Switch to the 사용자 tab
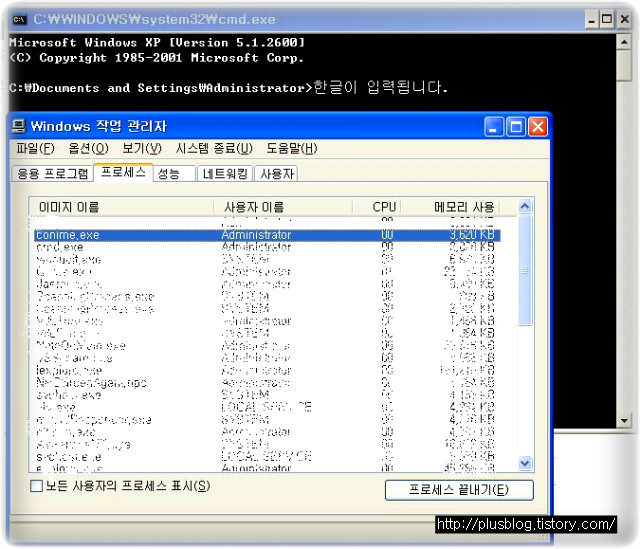Viewport: 640px width, 549px height. (277, 174)
